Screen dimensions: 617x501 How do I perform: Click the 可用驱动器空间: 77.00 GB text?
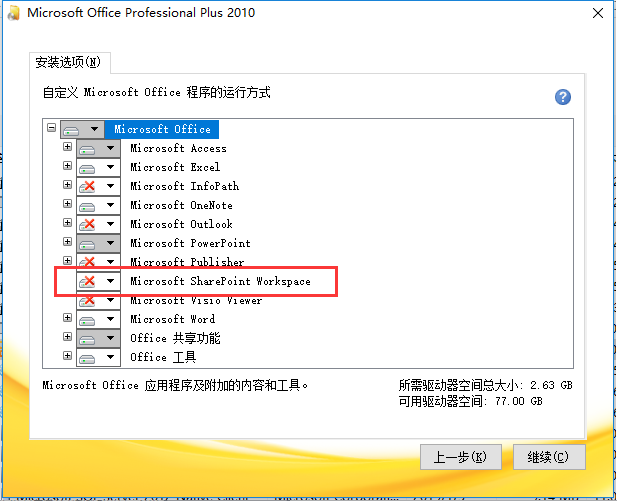(471, 401)
